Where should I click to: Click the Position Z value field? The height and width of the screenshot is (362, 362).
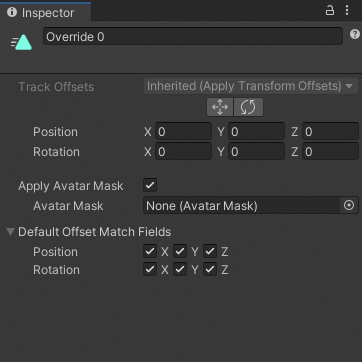pos(330,132)
